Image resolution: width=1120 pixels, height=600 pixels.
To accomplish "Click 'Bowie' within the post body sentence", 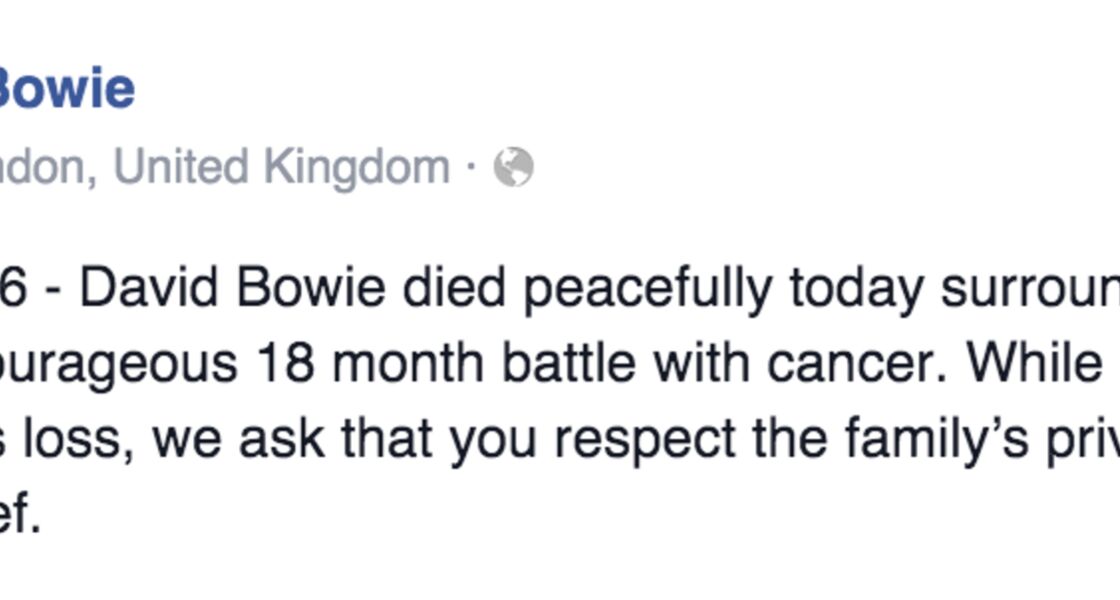I will click(311, 288).
